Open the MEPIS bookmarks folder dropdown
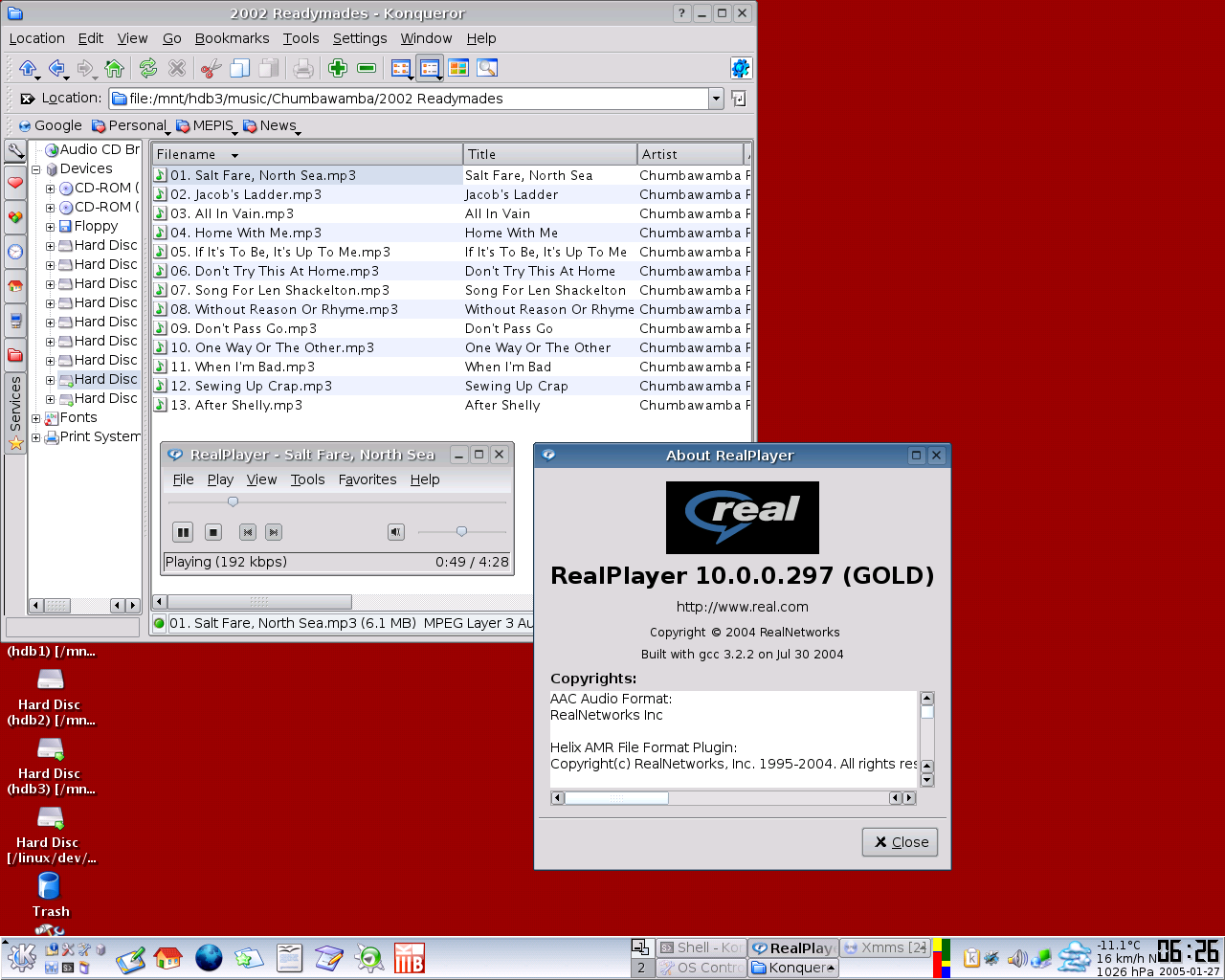Screen dimensions: 1225x980 point(206,125)
